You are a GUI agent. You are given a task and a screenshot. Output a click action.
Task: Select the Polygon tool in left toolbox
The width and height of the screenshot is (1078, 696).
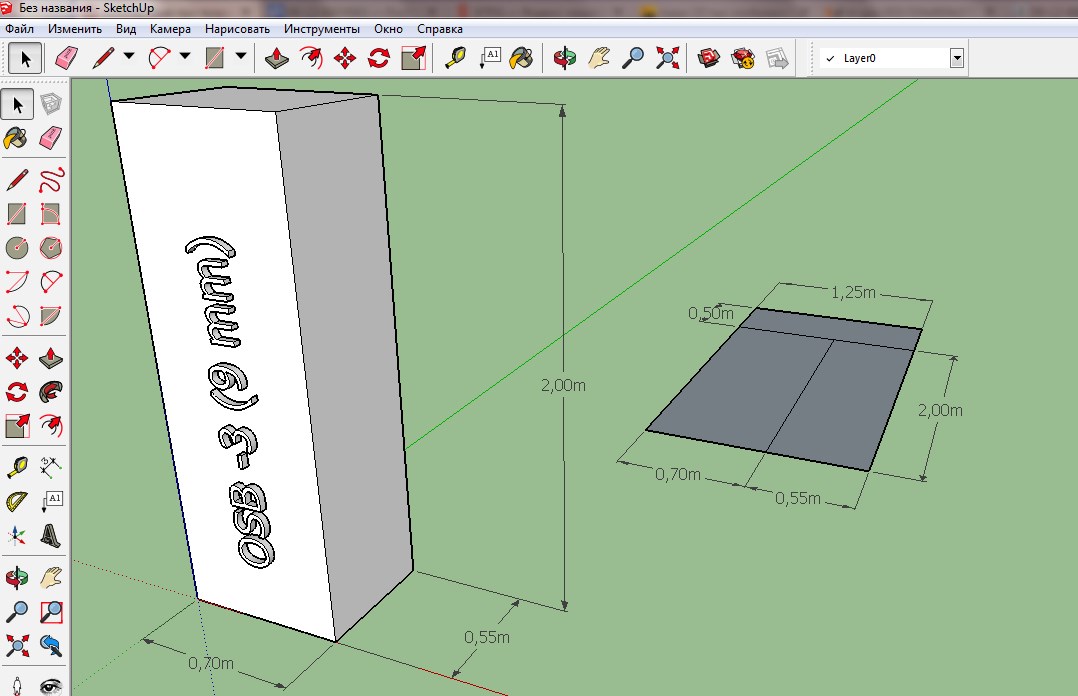[51, 248]
